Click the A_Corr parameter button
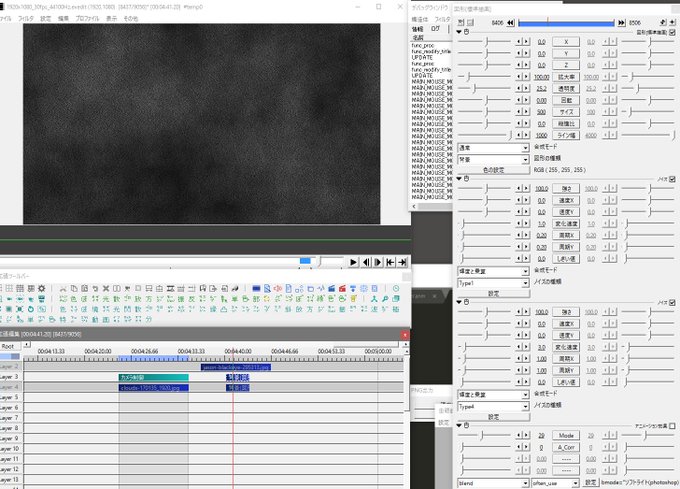The height and width of the screenshot is (489, 680). pyautogui.click(x=566, y=447)
